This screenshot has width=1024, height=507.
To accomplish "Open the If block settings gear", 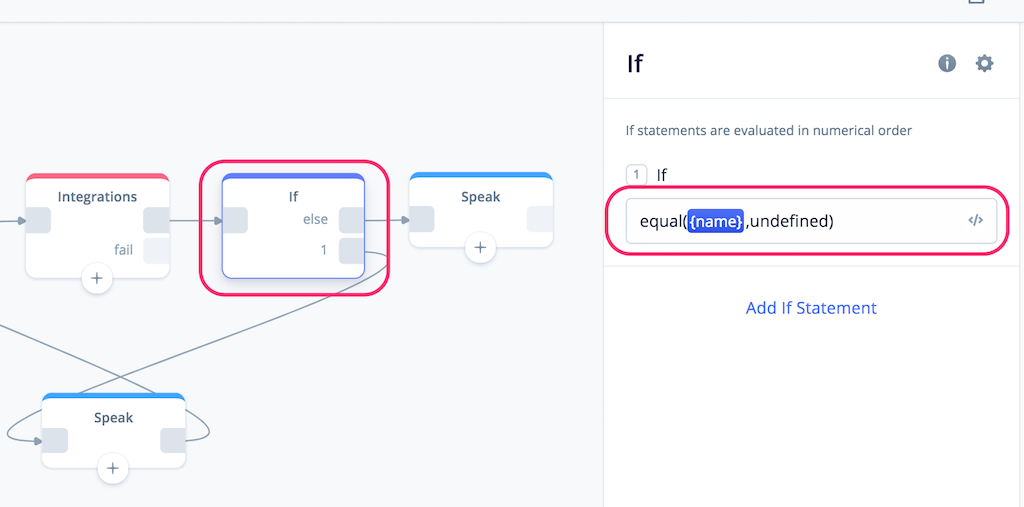I will [984, 63].
